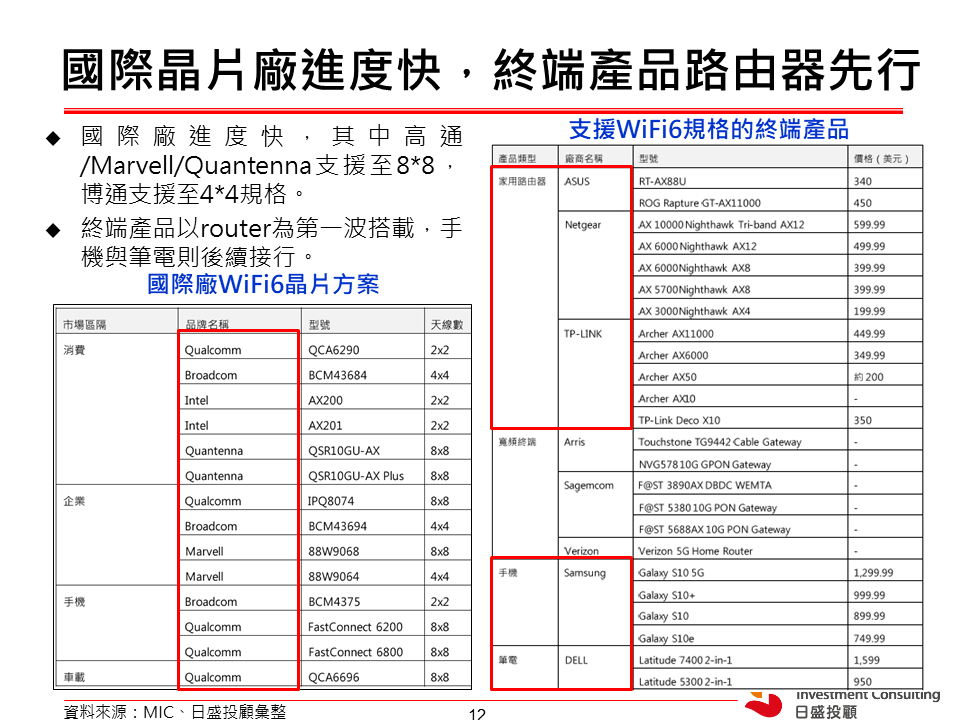Click the slide title text
This screenshot has height=720, width=960.
[491, 70]
